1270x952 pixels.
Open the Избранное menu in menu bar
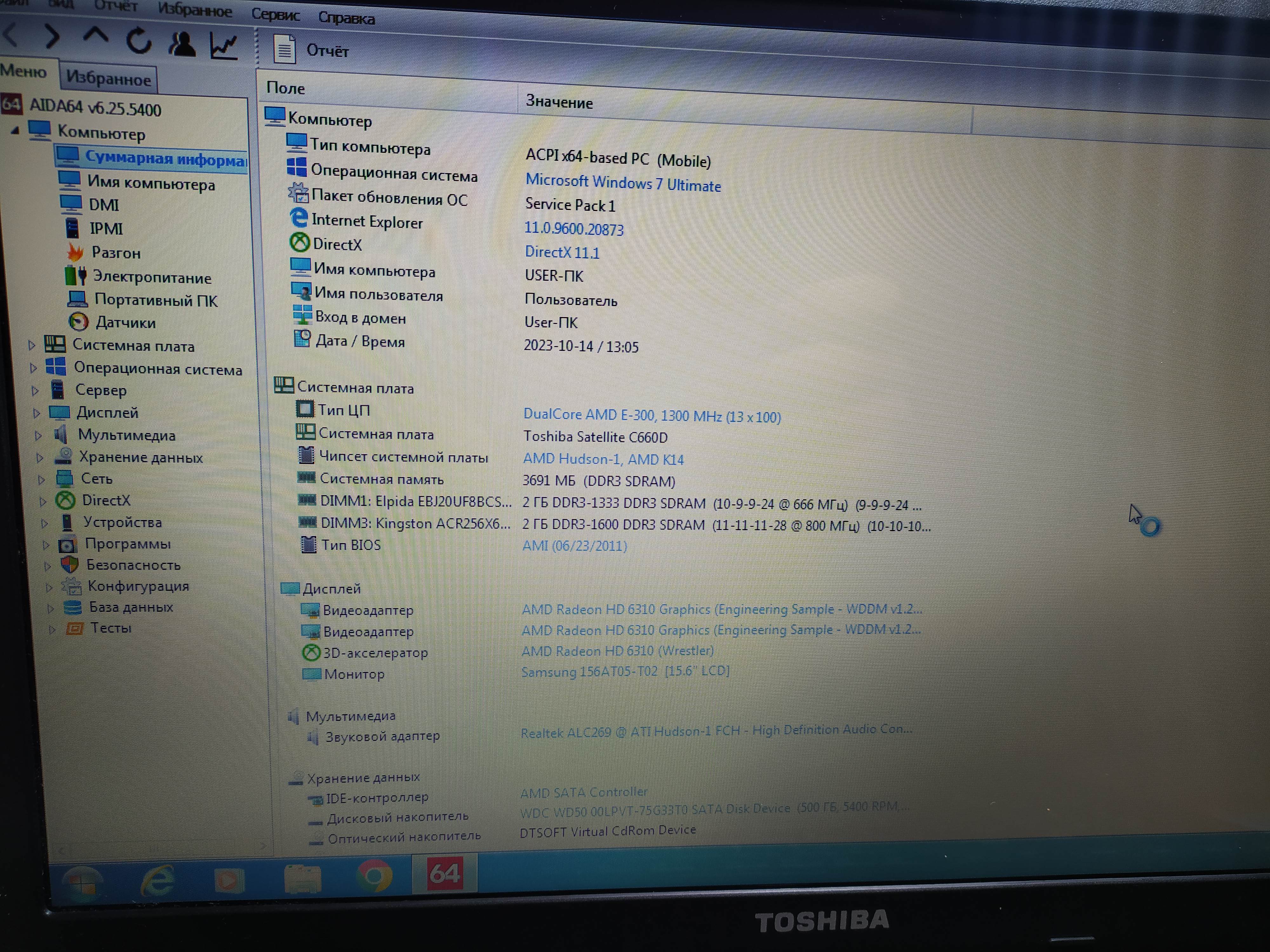pyautogui.click(x=195, y=10)
